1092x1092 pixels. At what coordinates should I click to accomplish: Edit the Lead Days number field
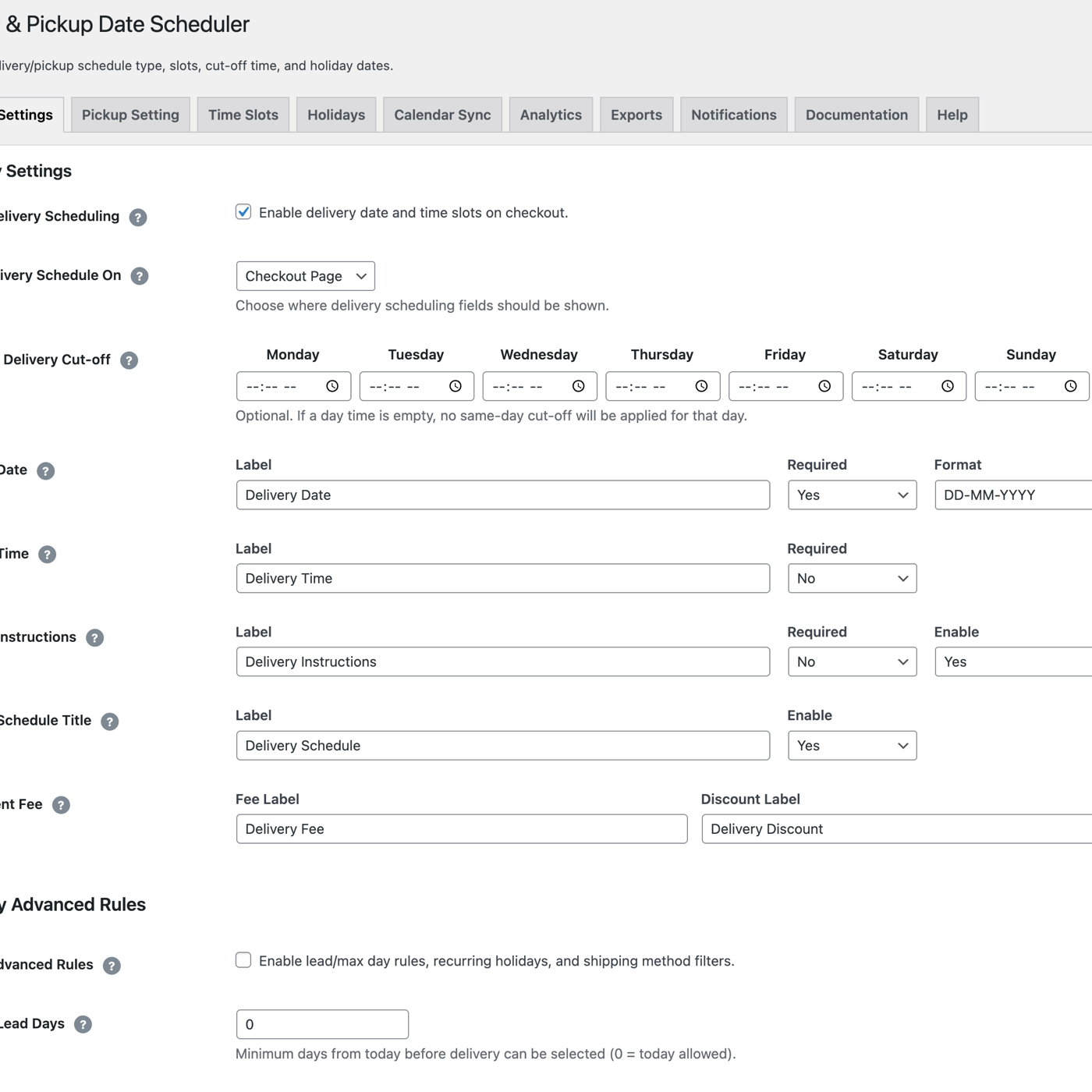(322, 1024)
